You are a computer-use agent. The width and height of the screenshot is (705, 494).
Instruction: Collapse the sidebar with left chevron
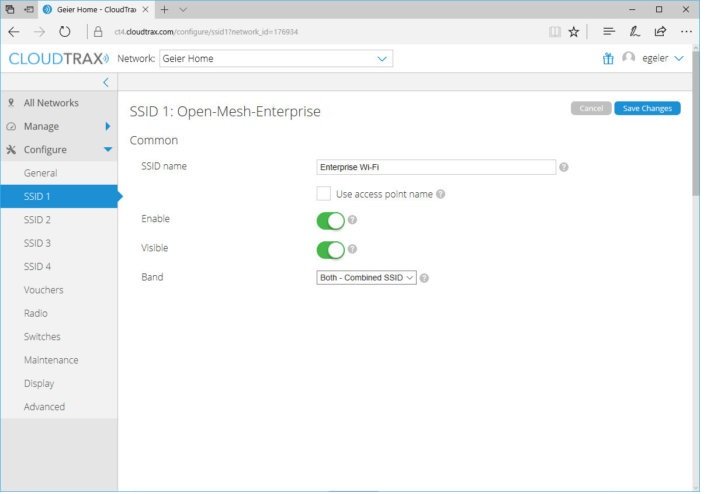pos(106,82)
